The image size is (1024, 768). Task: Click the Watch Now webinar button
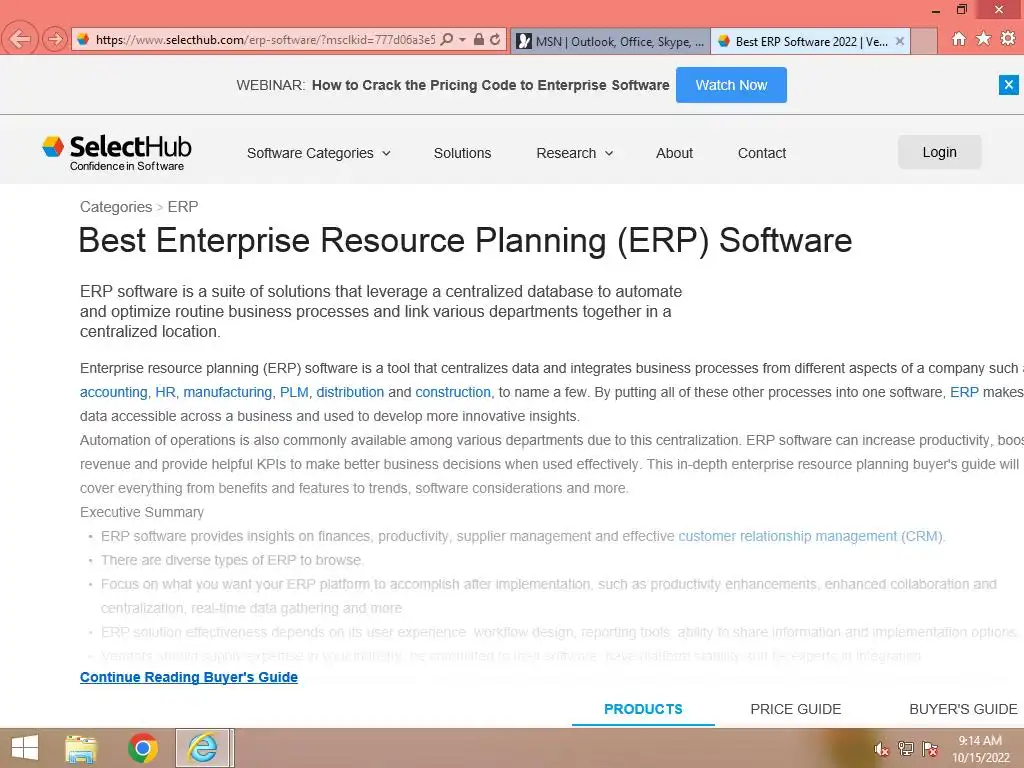point(731,85)
